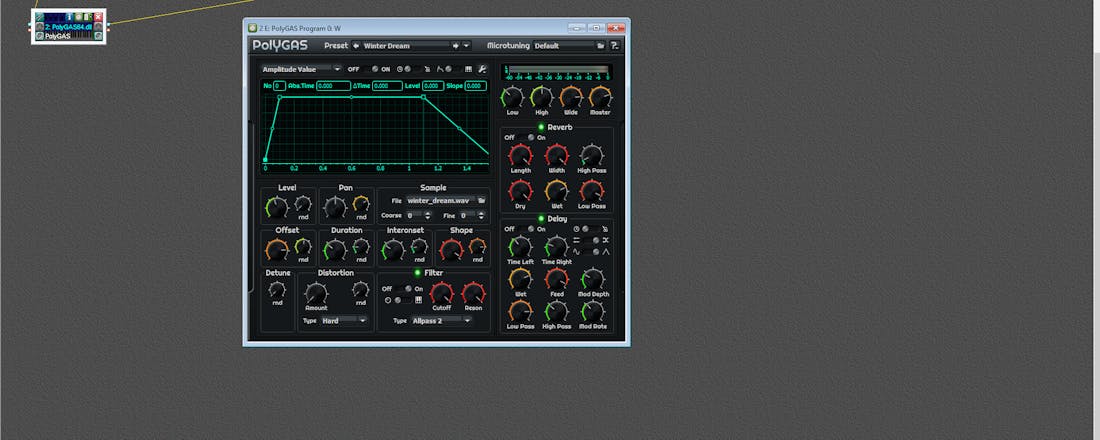Click the Filter Reson knob
Screen dimensions: 1100x440
coord(474,293)
